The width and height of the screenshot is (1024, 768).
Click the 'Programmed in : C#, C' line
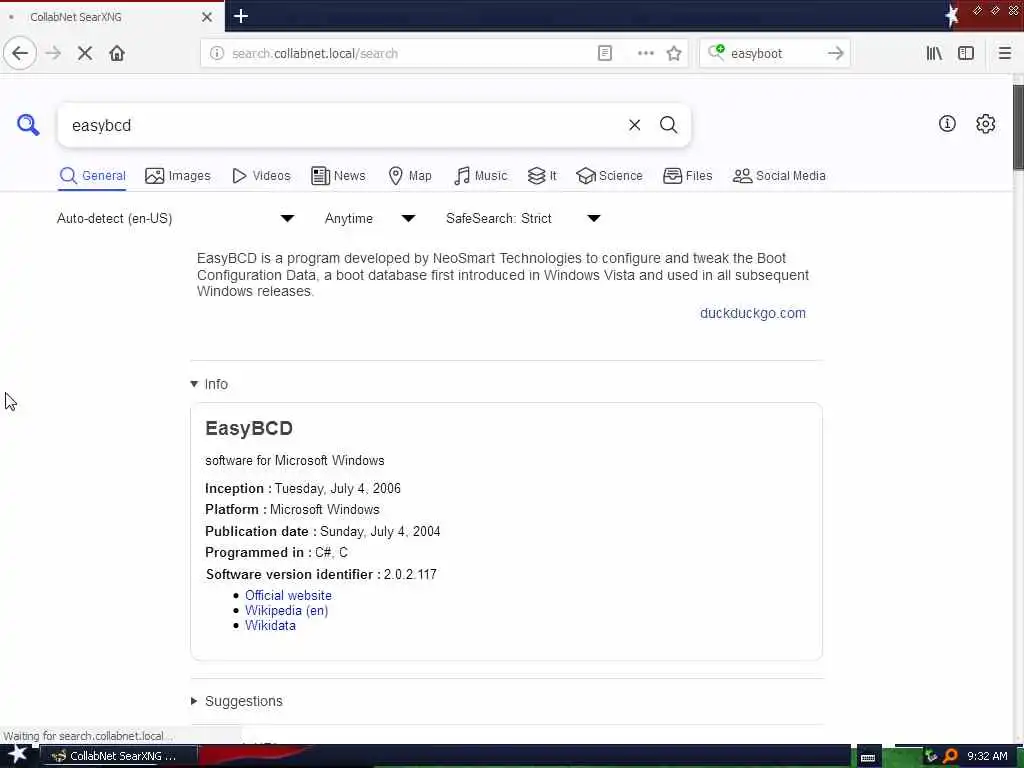click(276, 552)
